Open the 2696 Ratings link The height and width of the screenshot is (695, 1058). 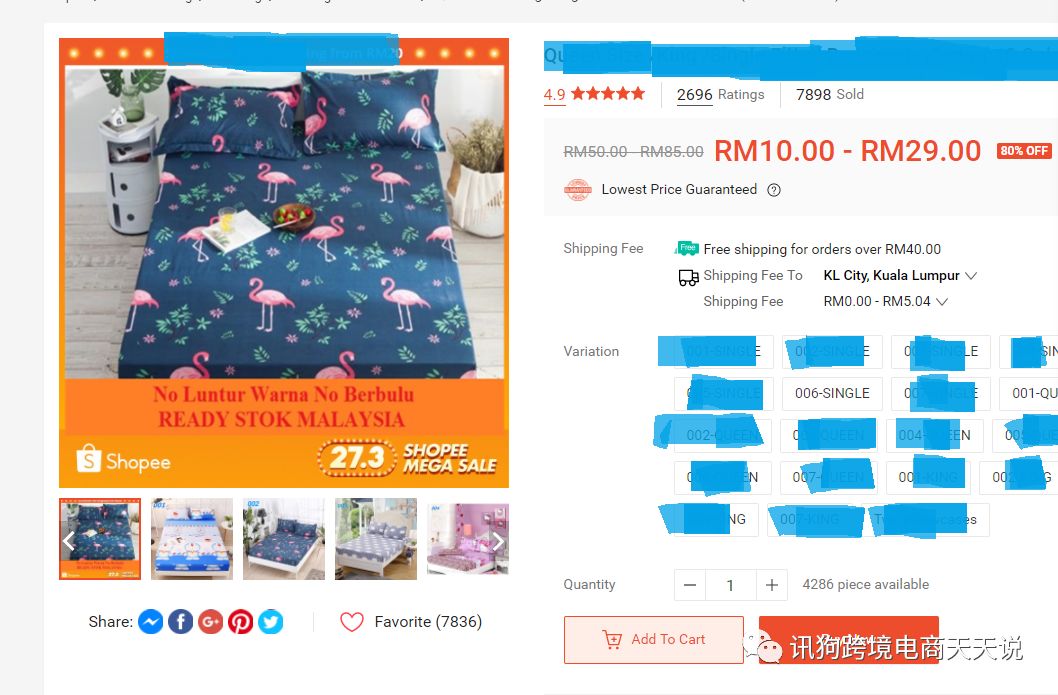click(x=721, y=94)
